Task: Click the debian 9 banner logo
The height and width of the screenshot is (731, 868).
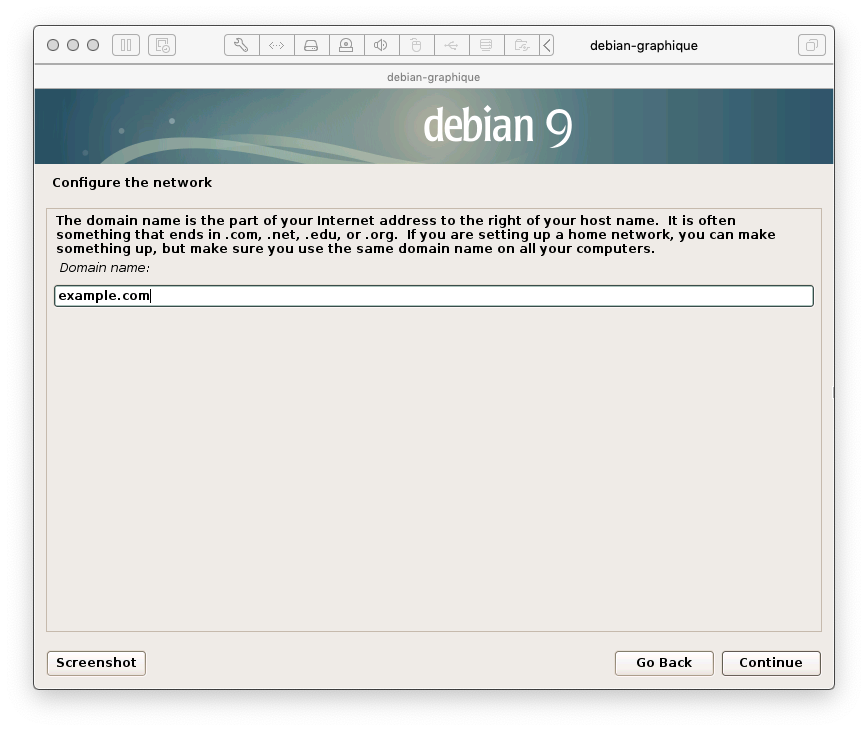Action: [x=497, y=126]
